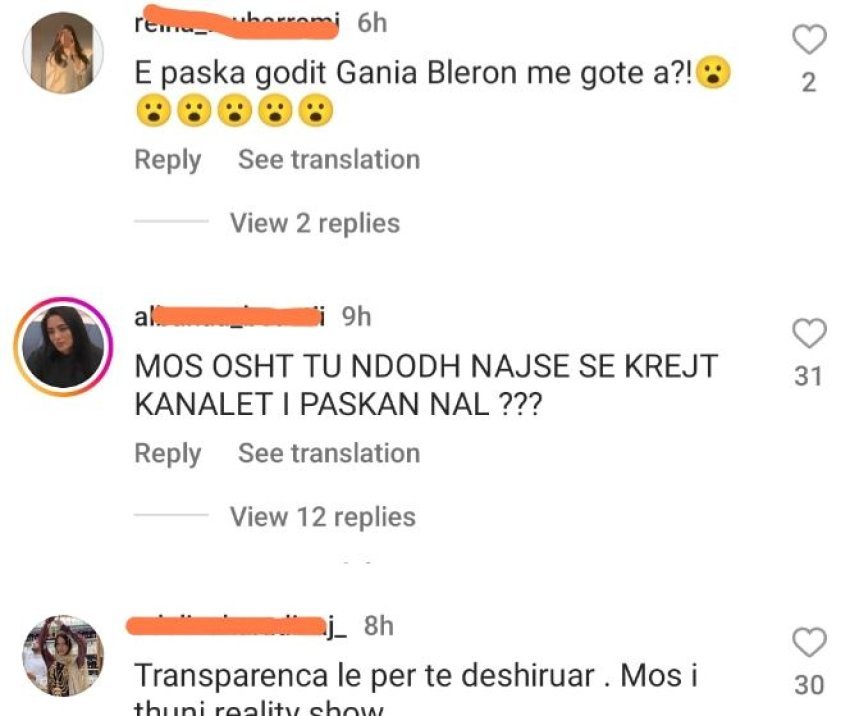This screenshot has width=850, height=716.
Task: Tap heart on MOS OSHT TU NDODH comment
Action: click(809, 333)
